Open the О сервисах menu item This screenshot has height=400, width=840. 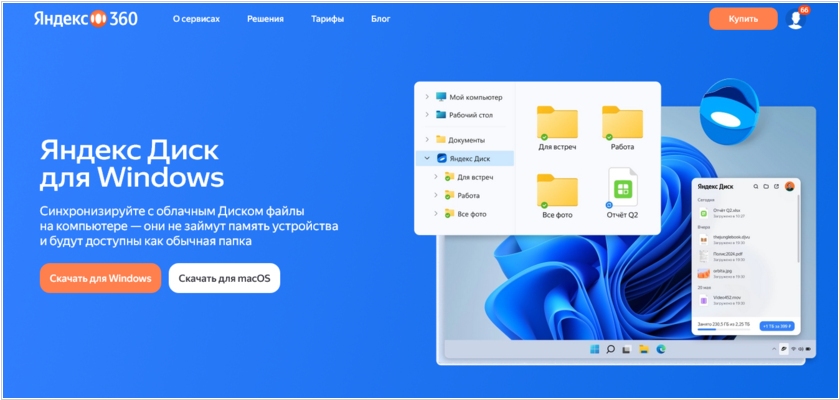(x=196, y=19)
